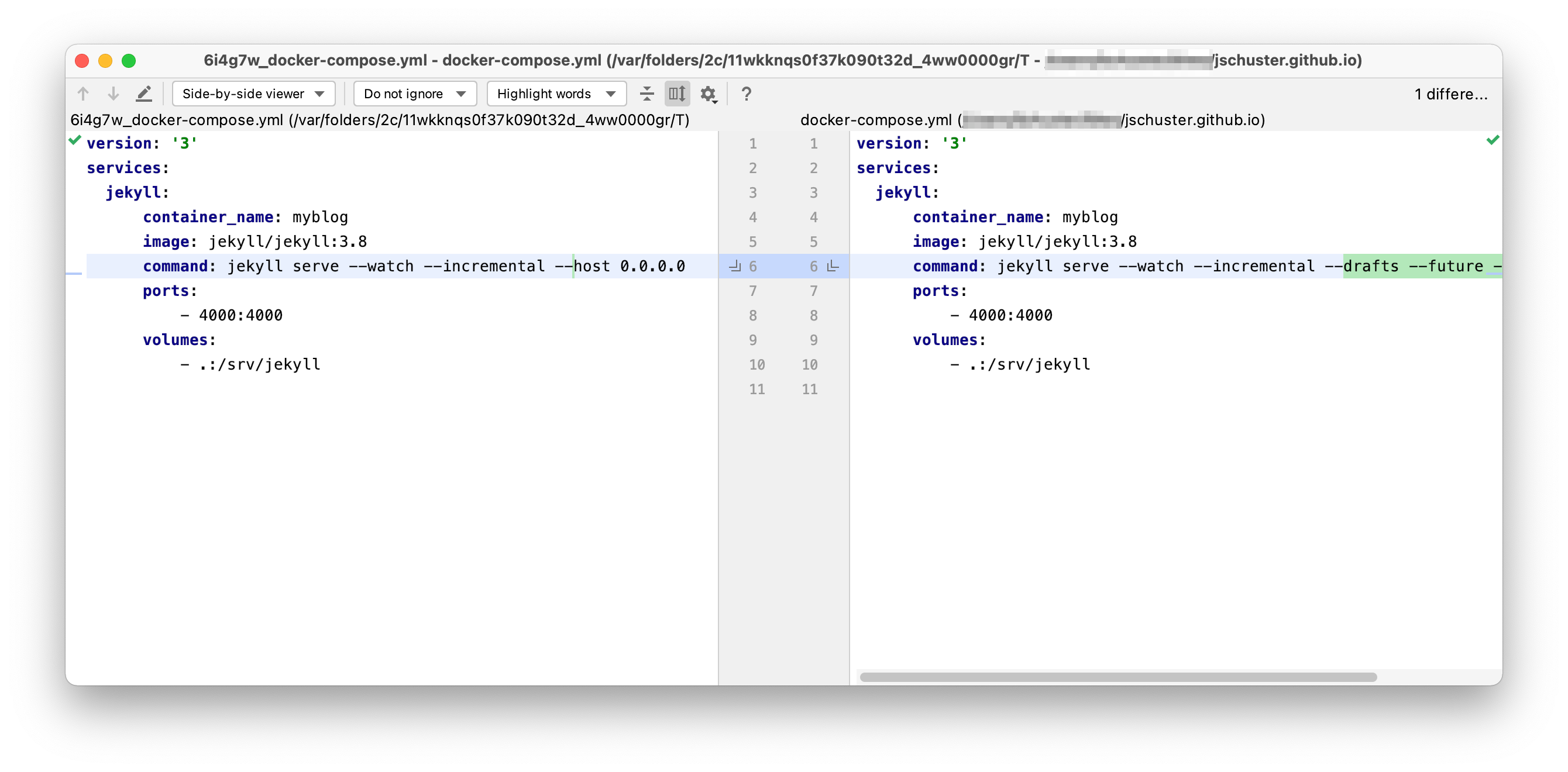Open the Side-by-side viewer dropdown
The image size is (1568, 772).
pos(253,93)
